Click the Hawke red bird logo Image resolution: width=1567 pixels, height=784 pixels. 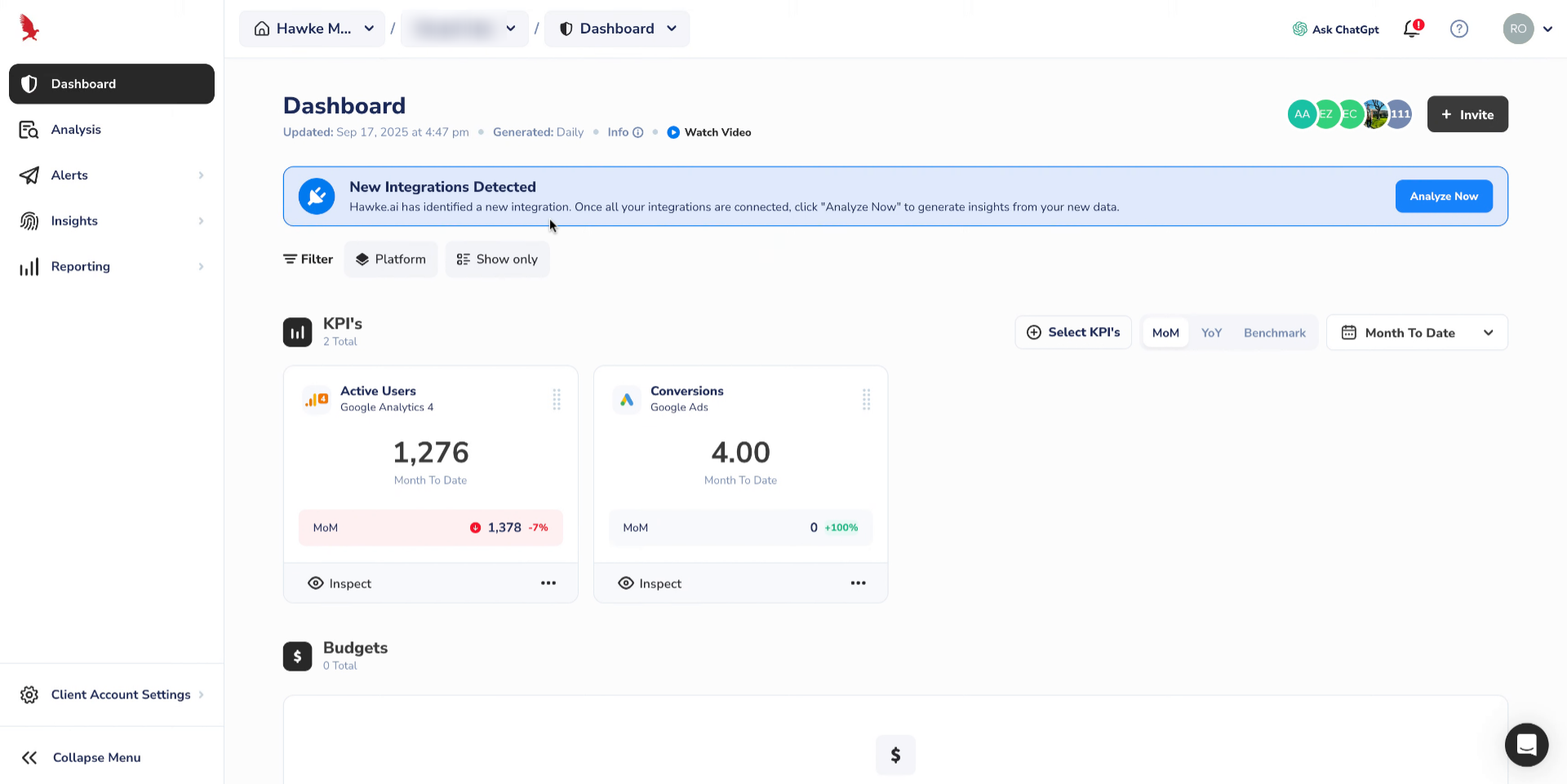(x=29, y=29)
